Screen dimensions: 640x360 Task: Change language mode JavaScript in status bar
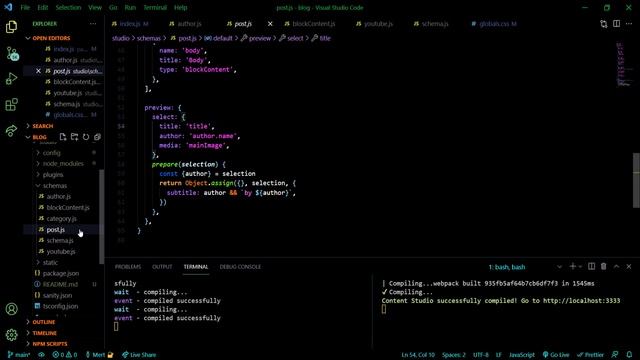pyautogui.click(x=521, y=355)
